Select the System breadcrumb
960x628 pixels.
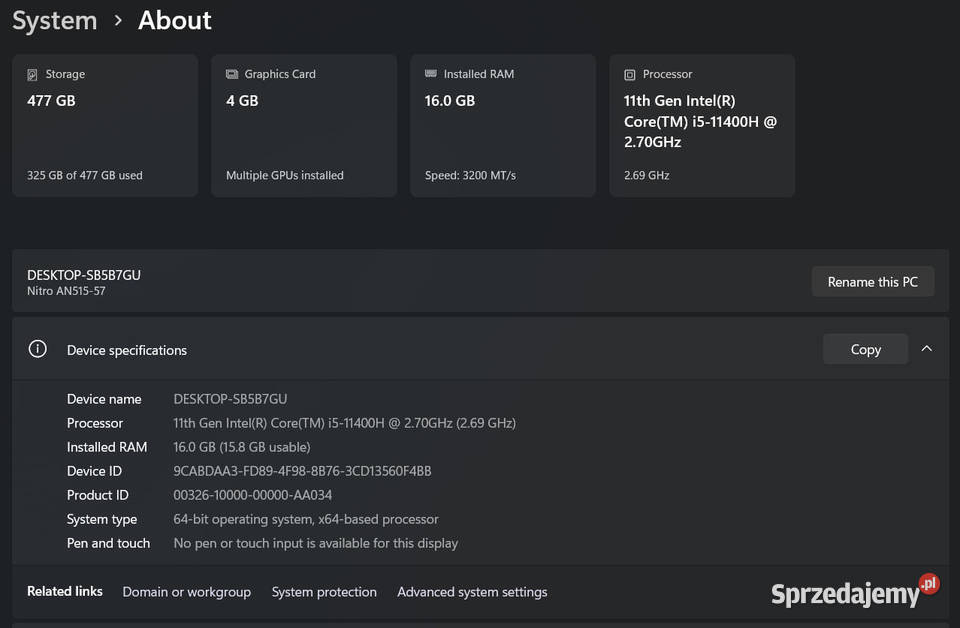pos(54,20)
